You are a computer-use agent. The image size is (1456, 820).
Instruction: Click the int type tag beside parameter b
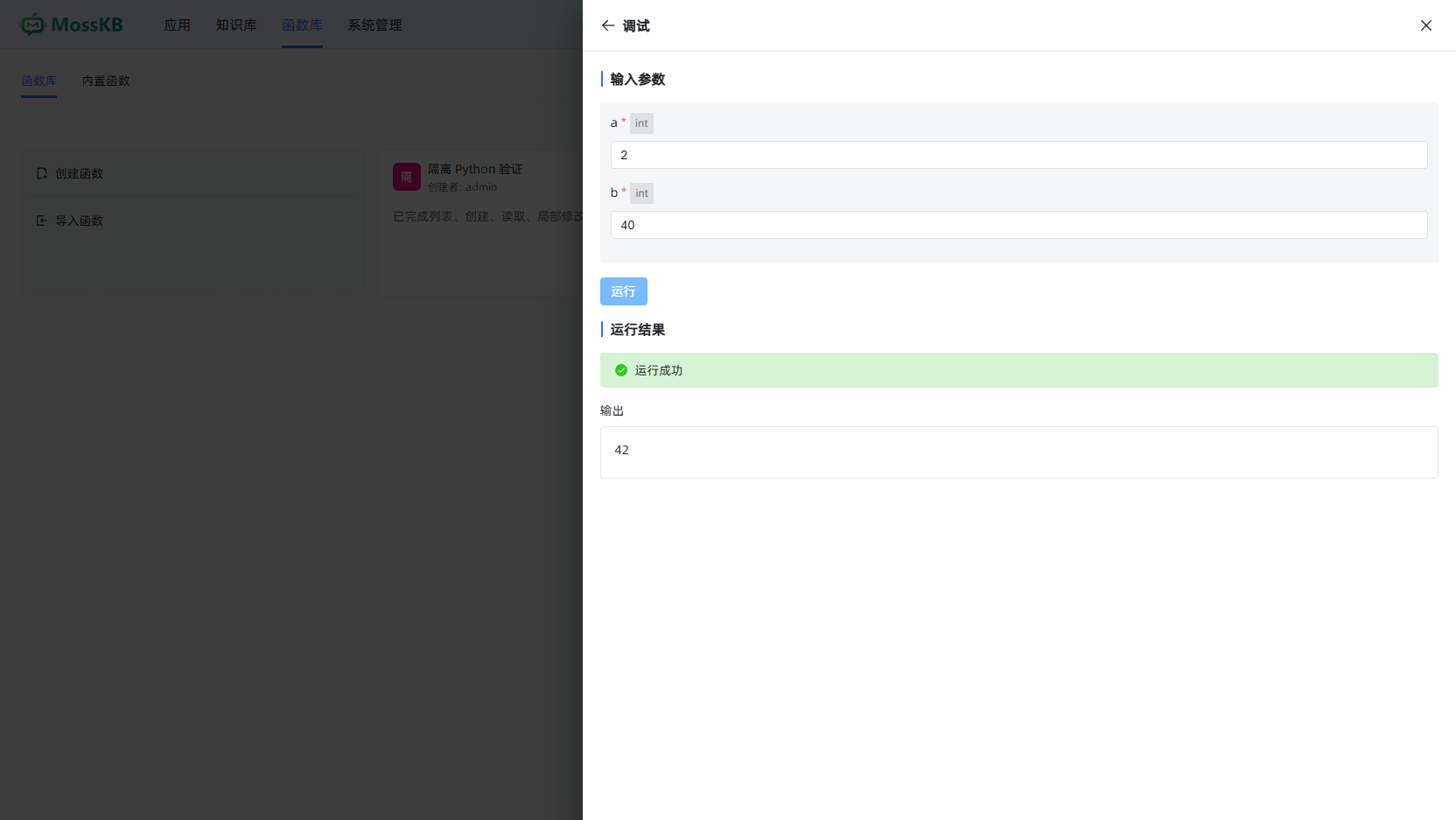pos(641,193)
